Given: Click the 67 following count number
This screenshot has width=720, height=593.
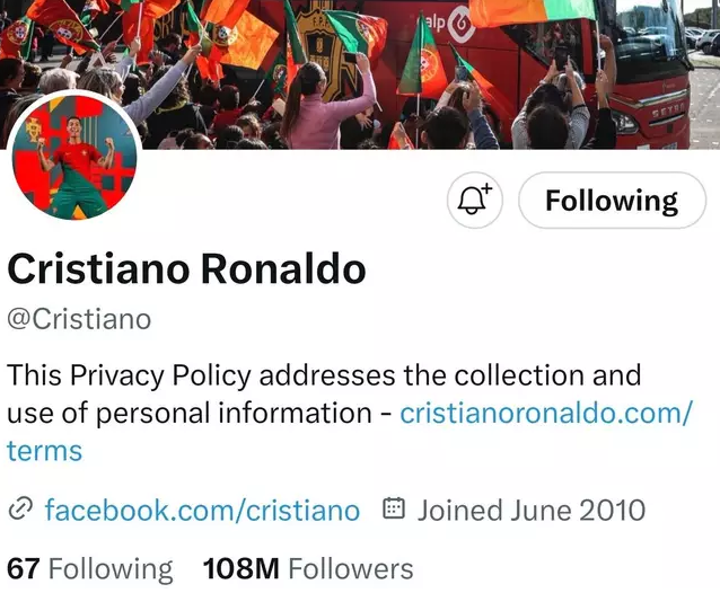Looking at the screenshot, I should 23,569.
